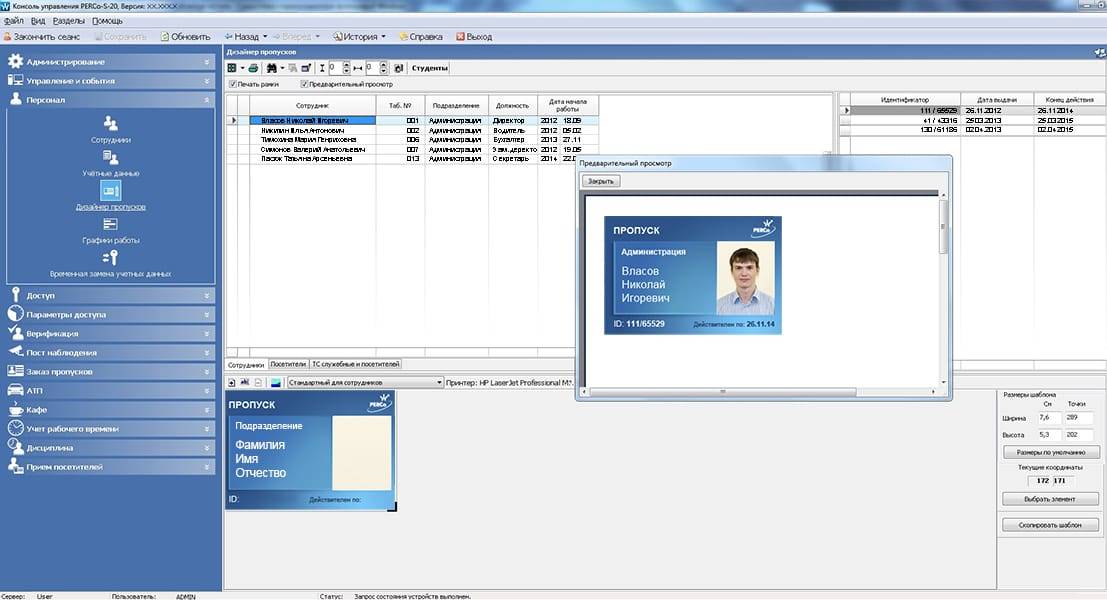Click the binoculars search icon
The height and width of the screenshot is (600, 1107).
(x=270, y=68)
